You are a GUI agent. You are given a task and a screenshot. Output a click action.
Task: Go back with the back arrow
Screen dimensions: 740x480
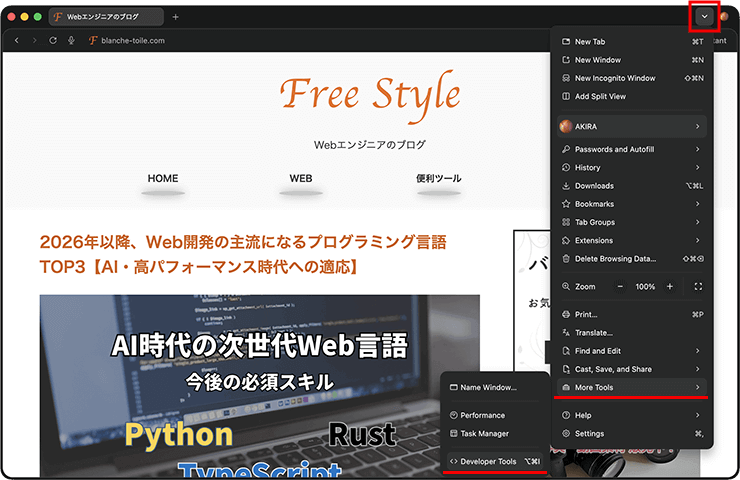[x=17, y=41]
